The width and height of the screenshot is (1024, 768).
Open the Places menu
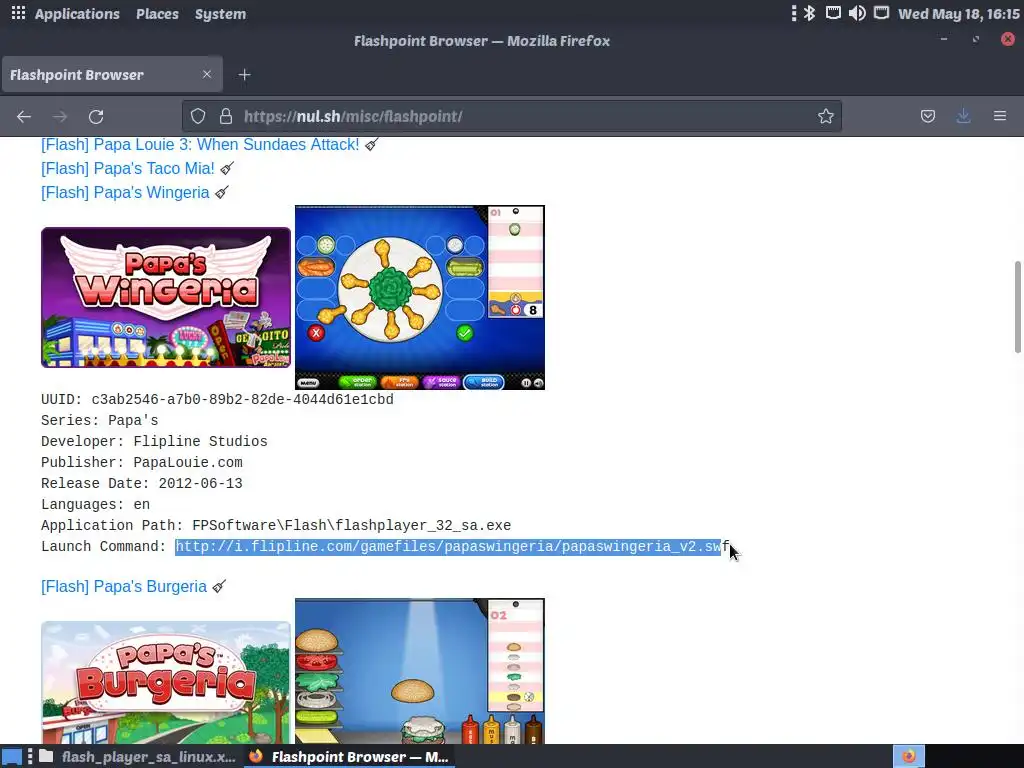[157, 14]
